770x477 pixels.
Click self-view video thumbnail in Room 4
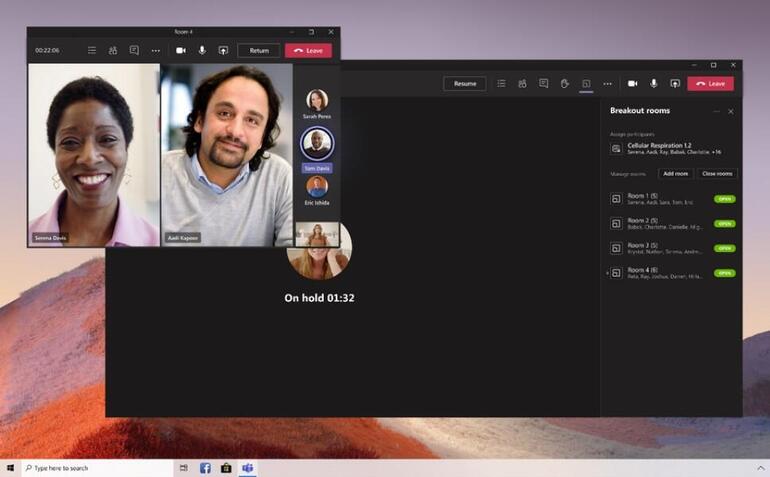click(x=317, y=234)
